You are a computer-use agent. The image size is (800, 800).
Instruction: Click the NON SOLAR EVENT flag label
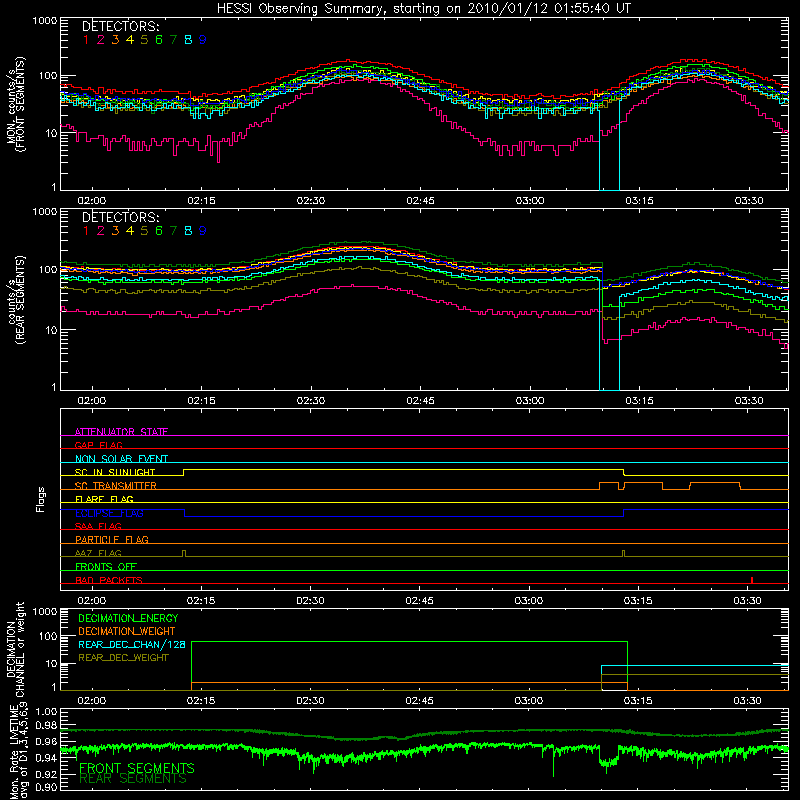tap(121, 459)
